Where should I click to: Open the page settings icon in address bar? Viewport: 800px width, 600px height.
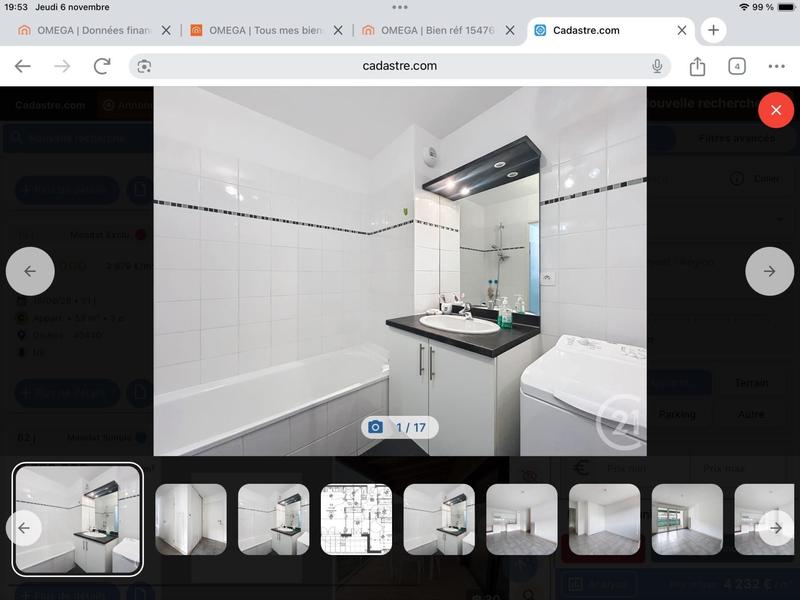(x=144, y=66)
